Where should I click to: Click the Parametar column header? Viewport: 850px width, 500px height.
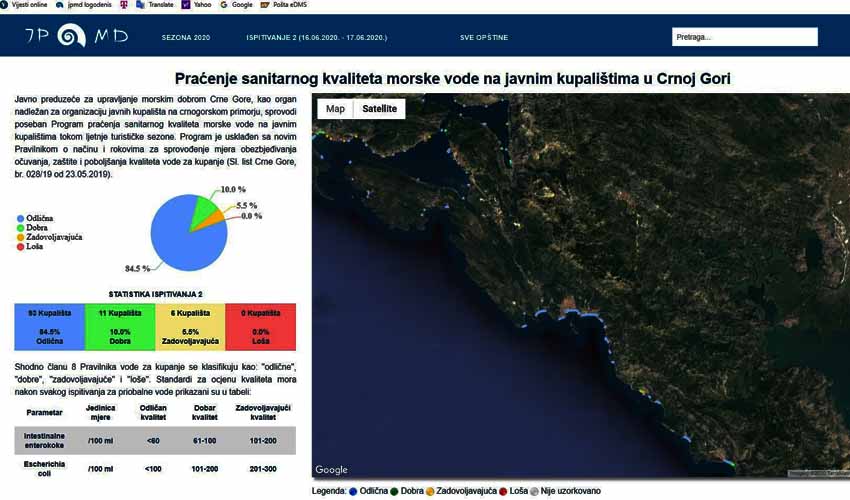coord(44,413)
